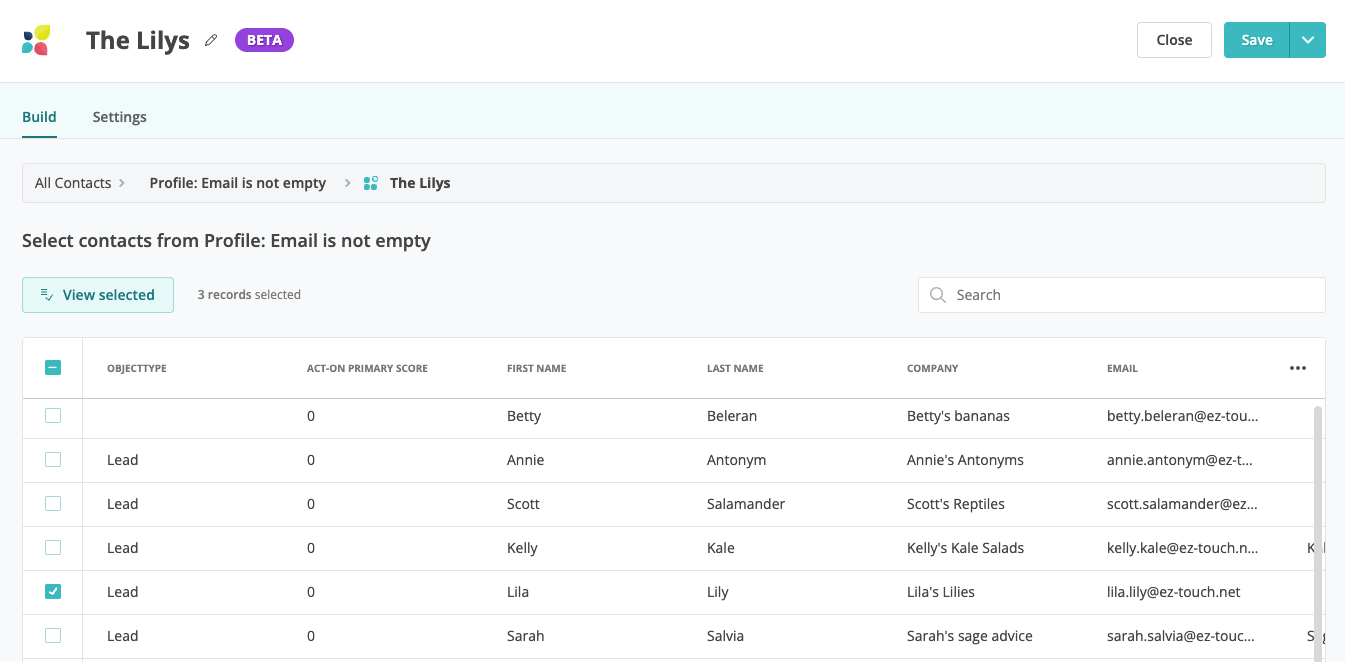Click the 'Lead' cell in Annie's row

pyautogui.click(x=122, y=460)
